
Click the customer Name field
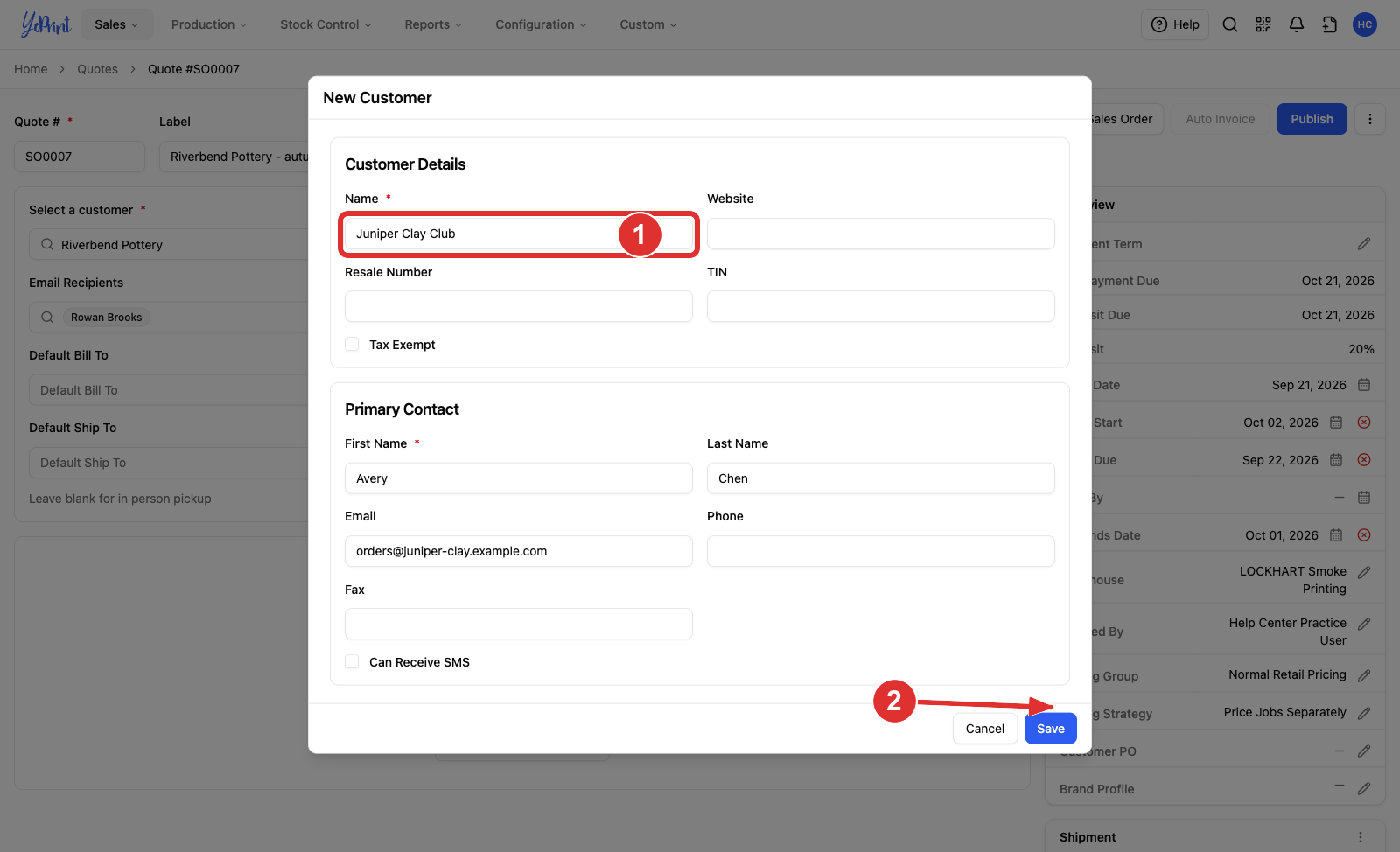point(519,234)
